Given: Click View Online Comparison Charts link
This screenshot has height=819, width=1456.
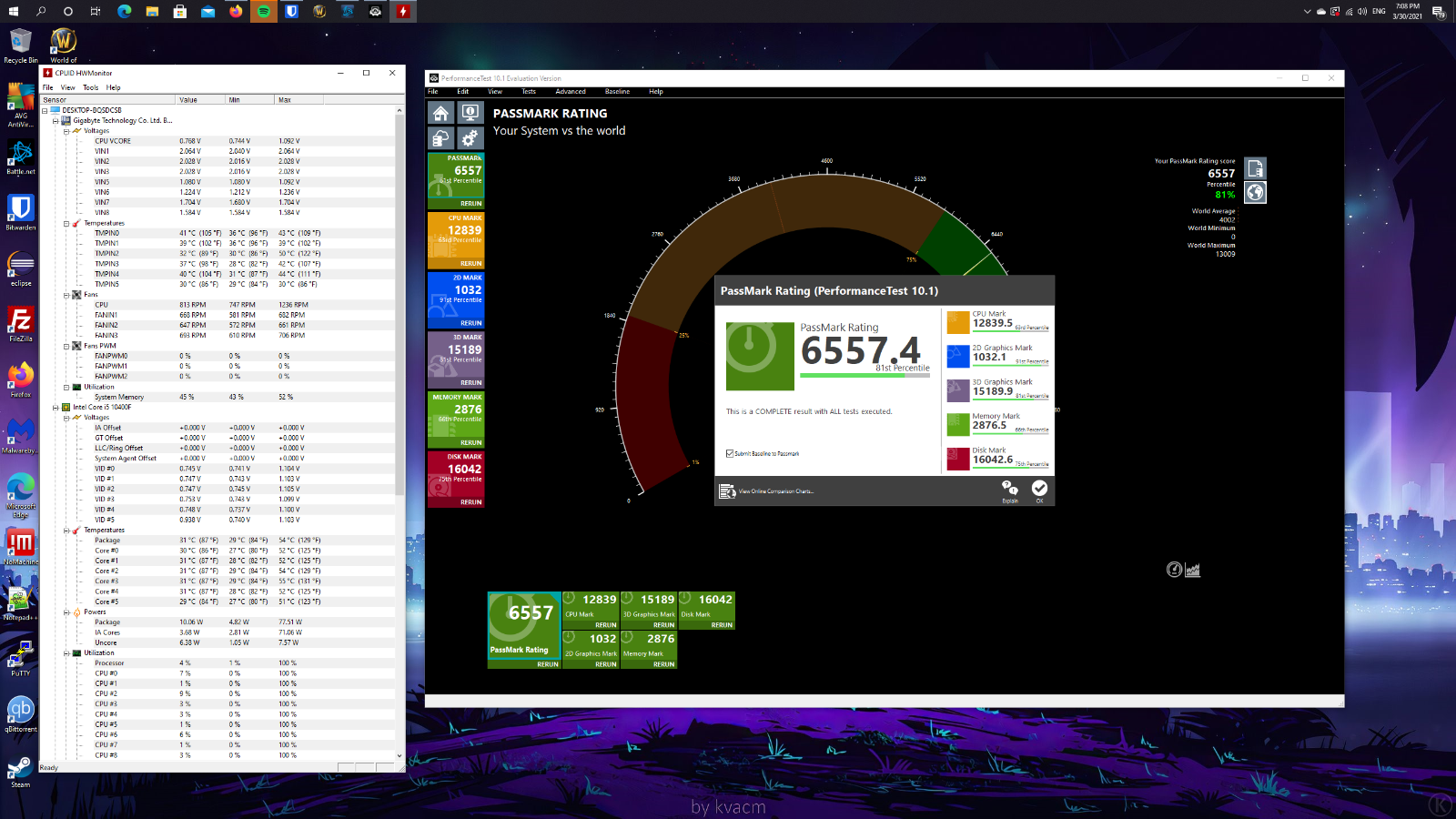Looking at the screenshot, I should (776, 491).
